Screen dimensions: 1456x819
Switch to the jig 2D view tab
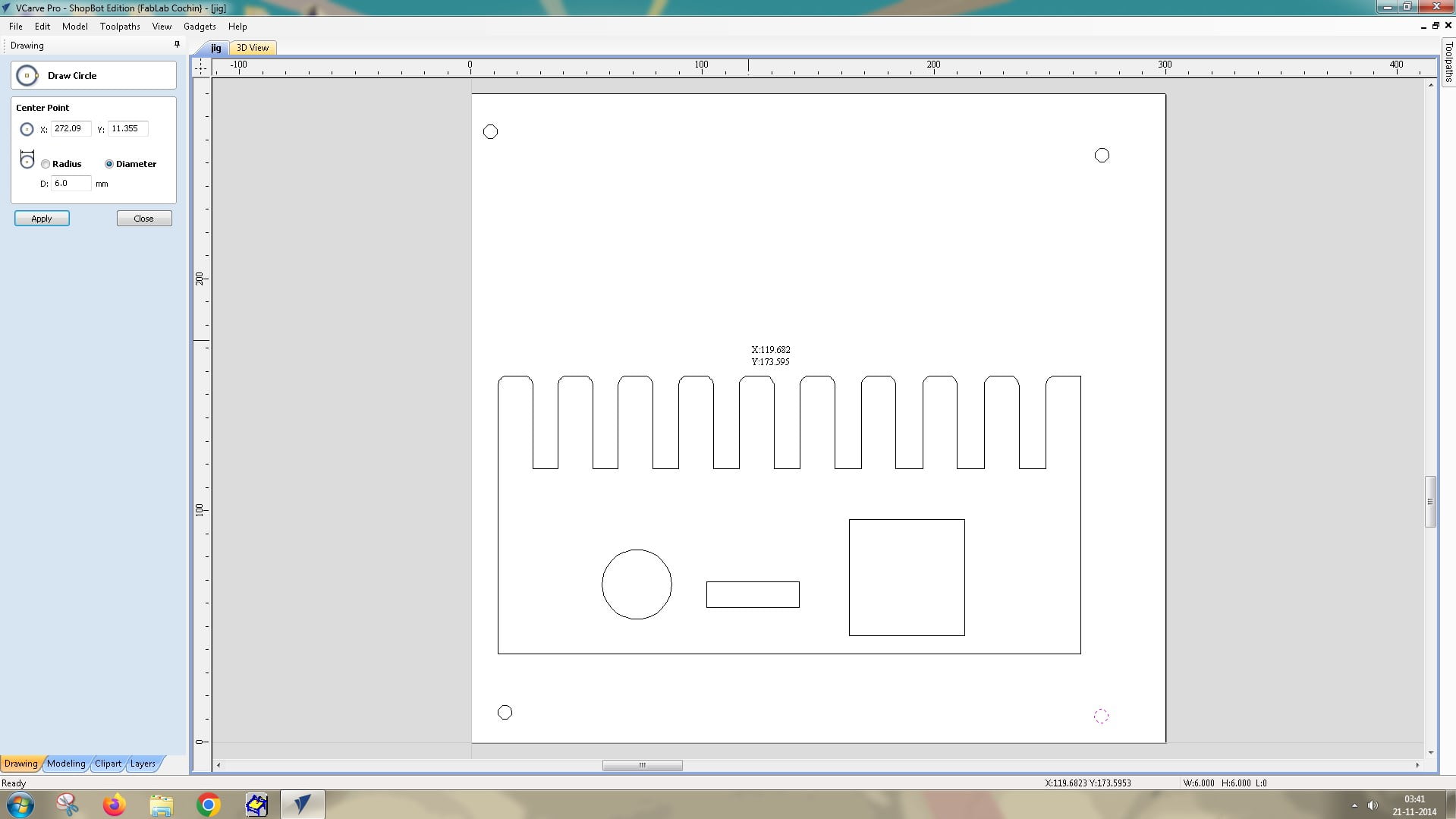click(216, 48)
